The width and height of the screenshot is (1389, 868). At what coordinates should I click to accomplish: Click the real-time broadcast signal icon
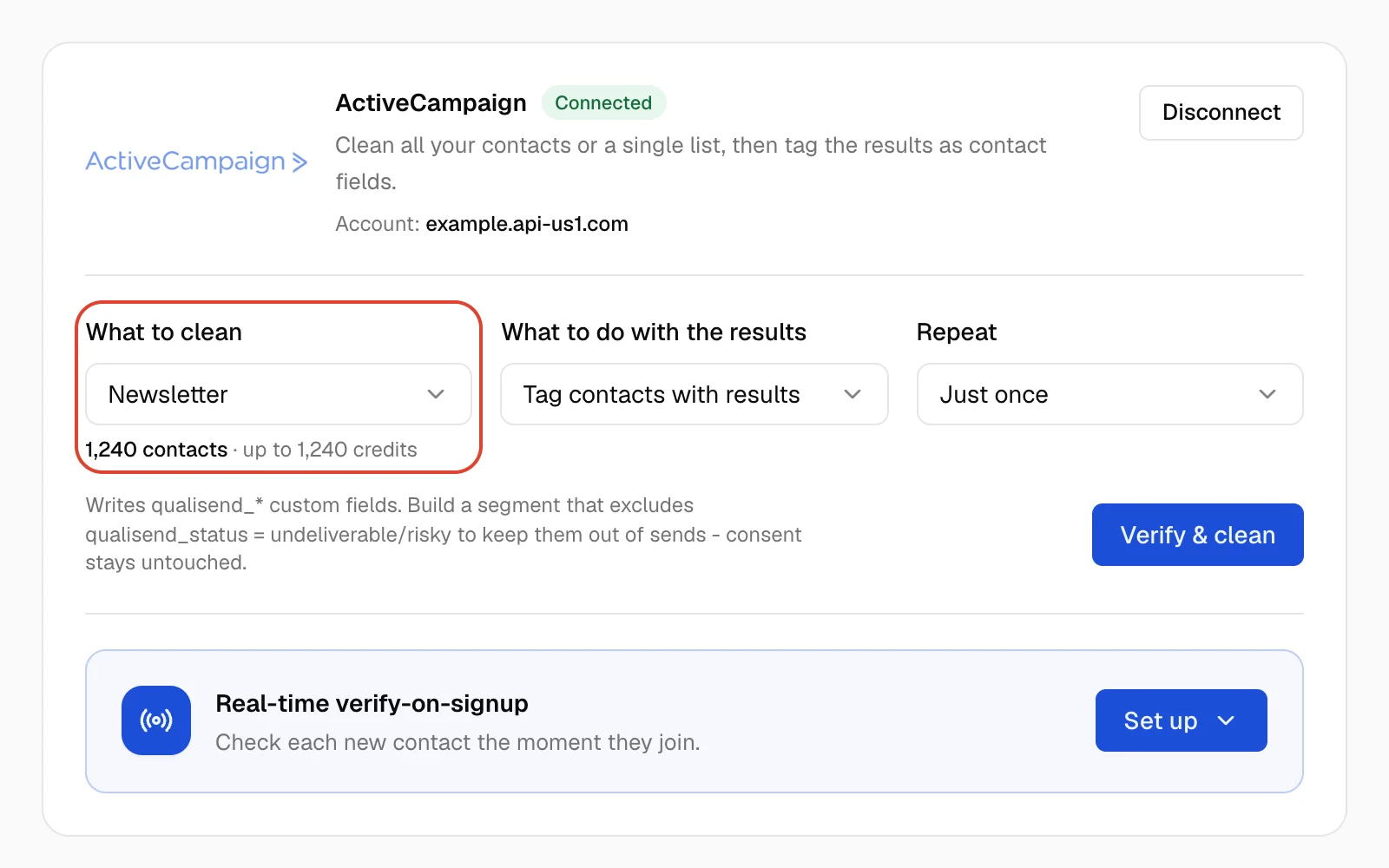pyautogui.click(x=156, y=720)
